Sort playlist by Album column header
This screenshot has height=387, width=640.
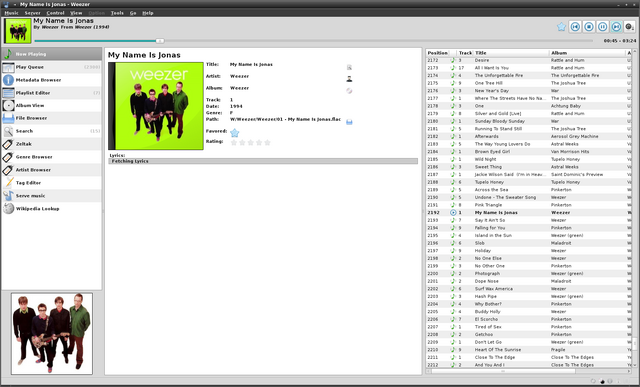pyautogui.click(x=587, y=53)
